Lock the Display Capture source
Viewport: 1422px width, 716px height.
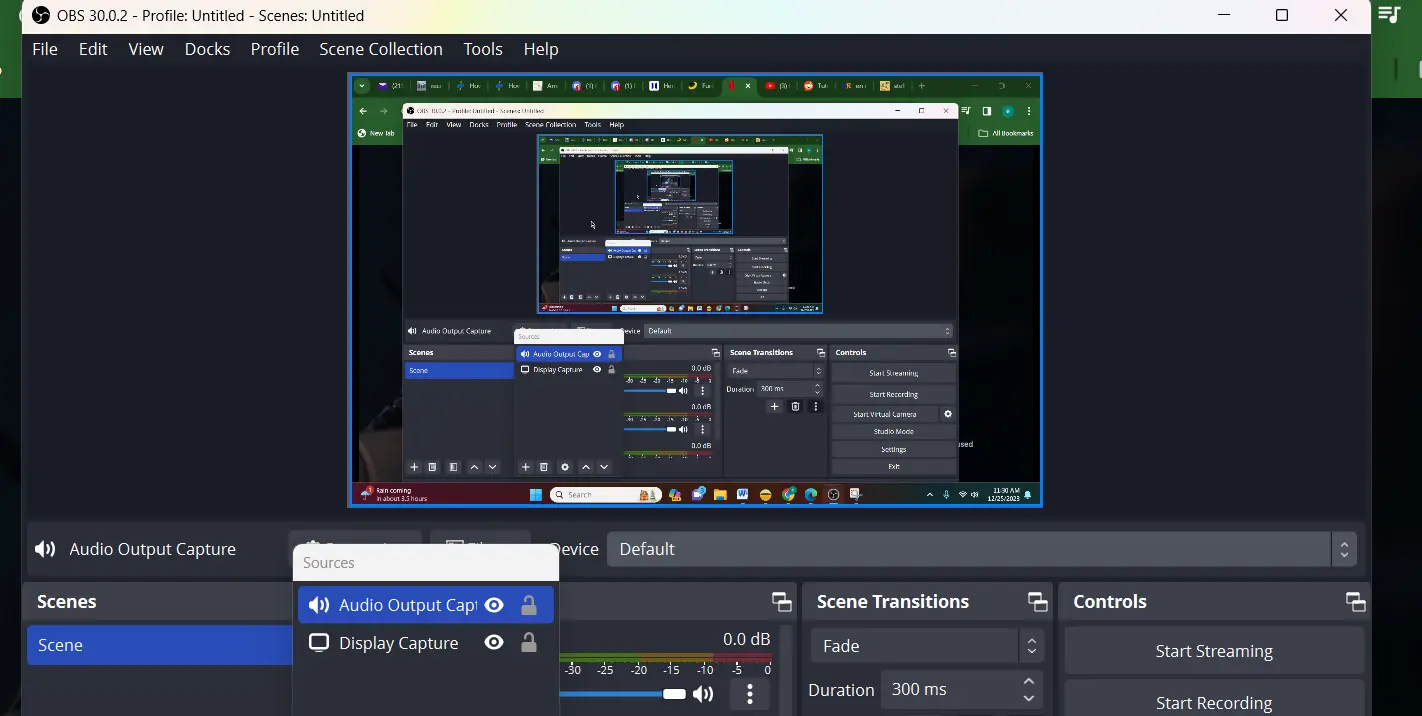pyautogui.click(x=529, y=643)
